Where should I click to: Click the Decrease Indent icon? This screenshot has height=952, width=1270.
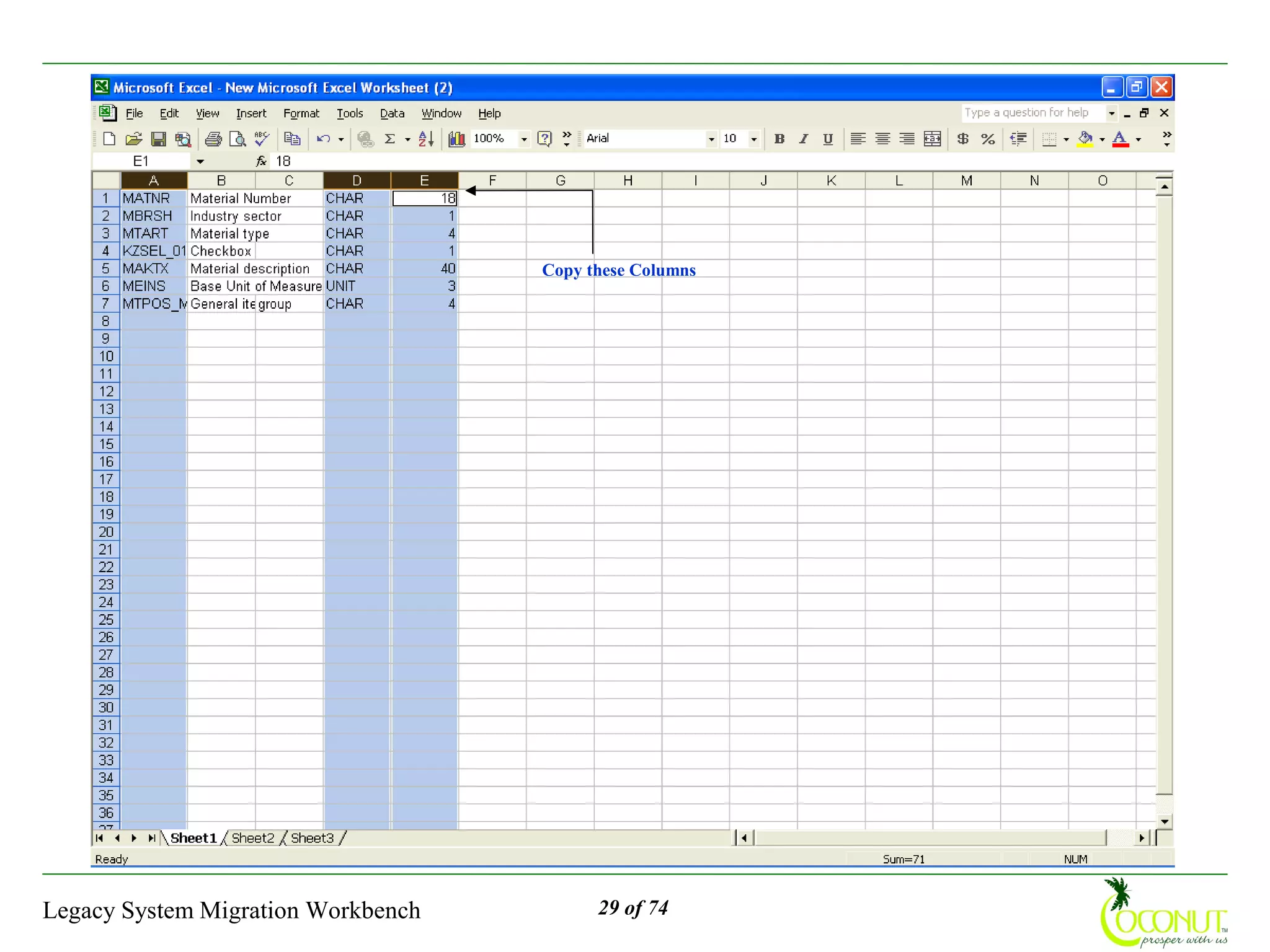[1018, 139]
